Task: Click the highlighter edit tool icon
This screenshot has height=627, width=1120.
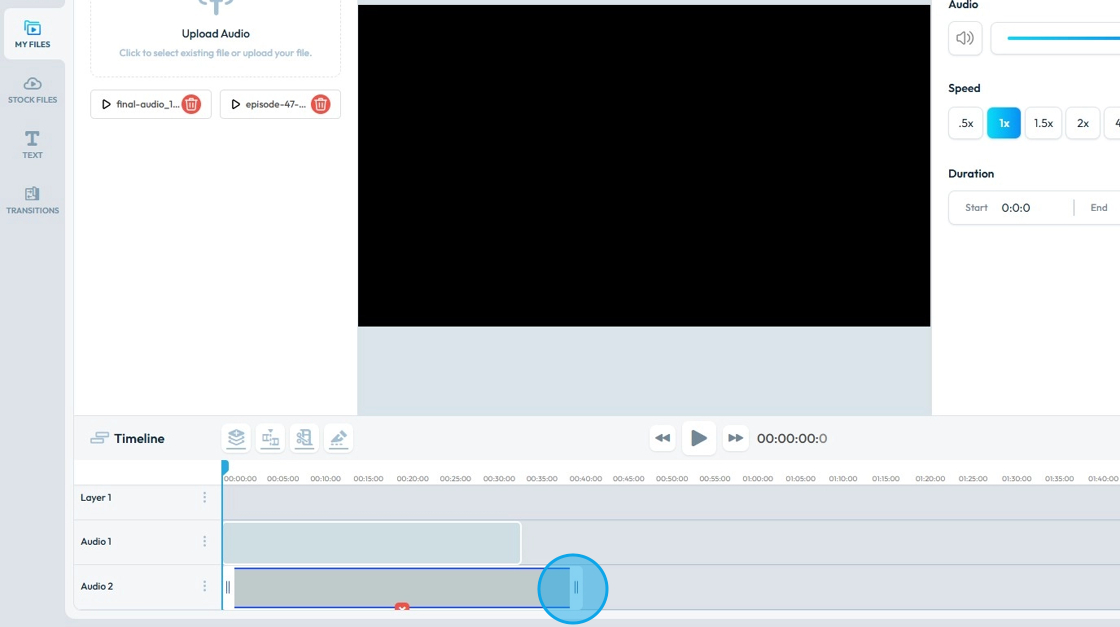Action: coord(339,438)
